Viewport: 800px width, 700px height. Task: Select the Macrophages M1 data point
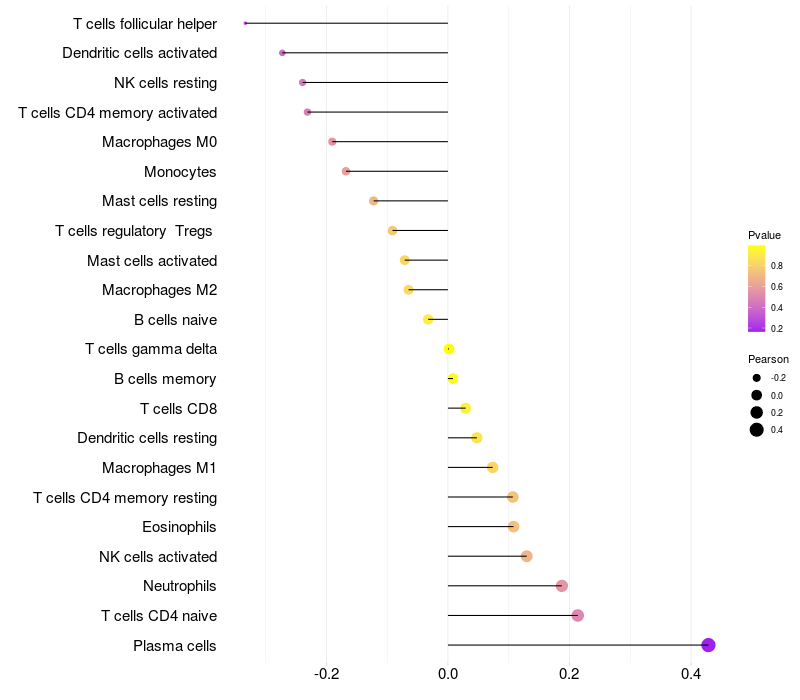click(492, 467)
